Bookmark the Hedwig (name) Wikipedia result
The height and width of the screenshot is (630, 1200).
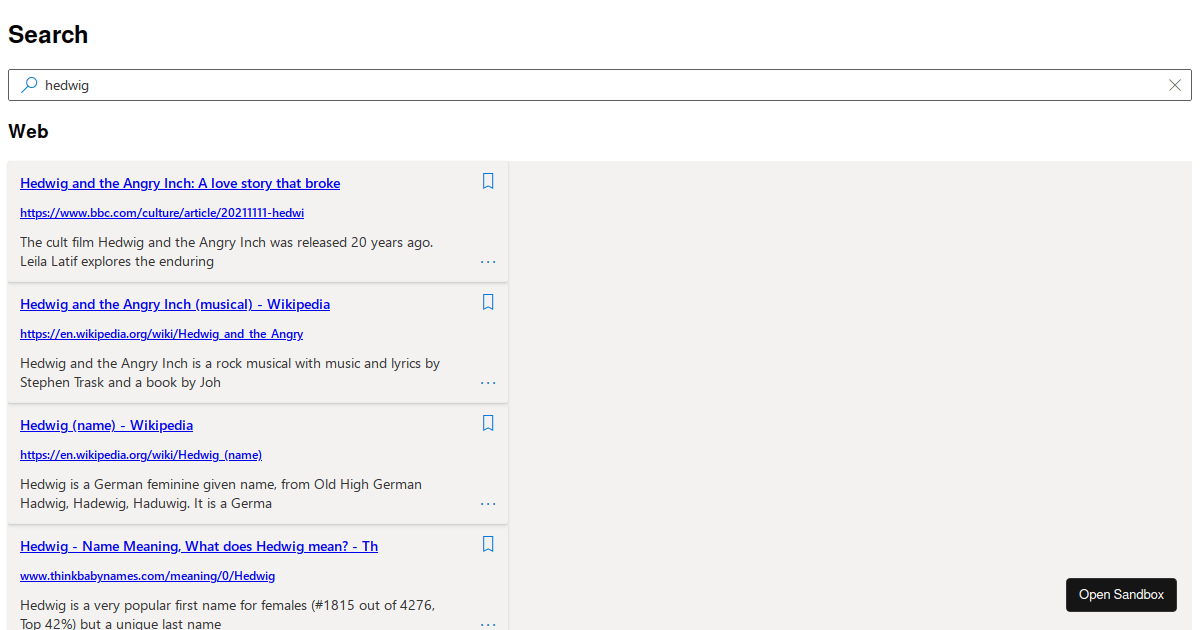[488, 423]
